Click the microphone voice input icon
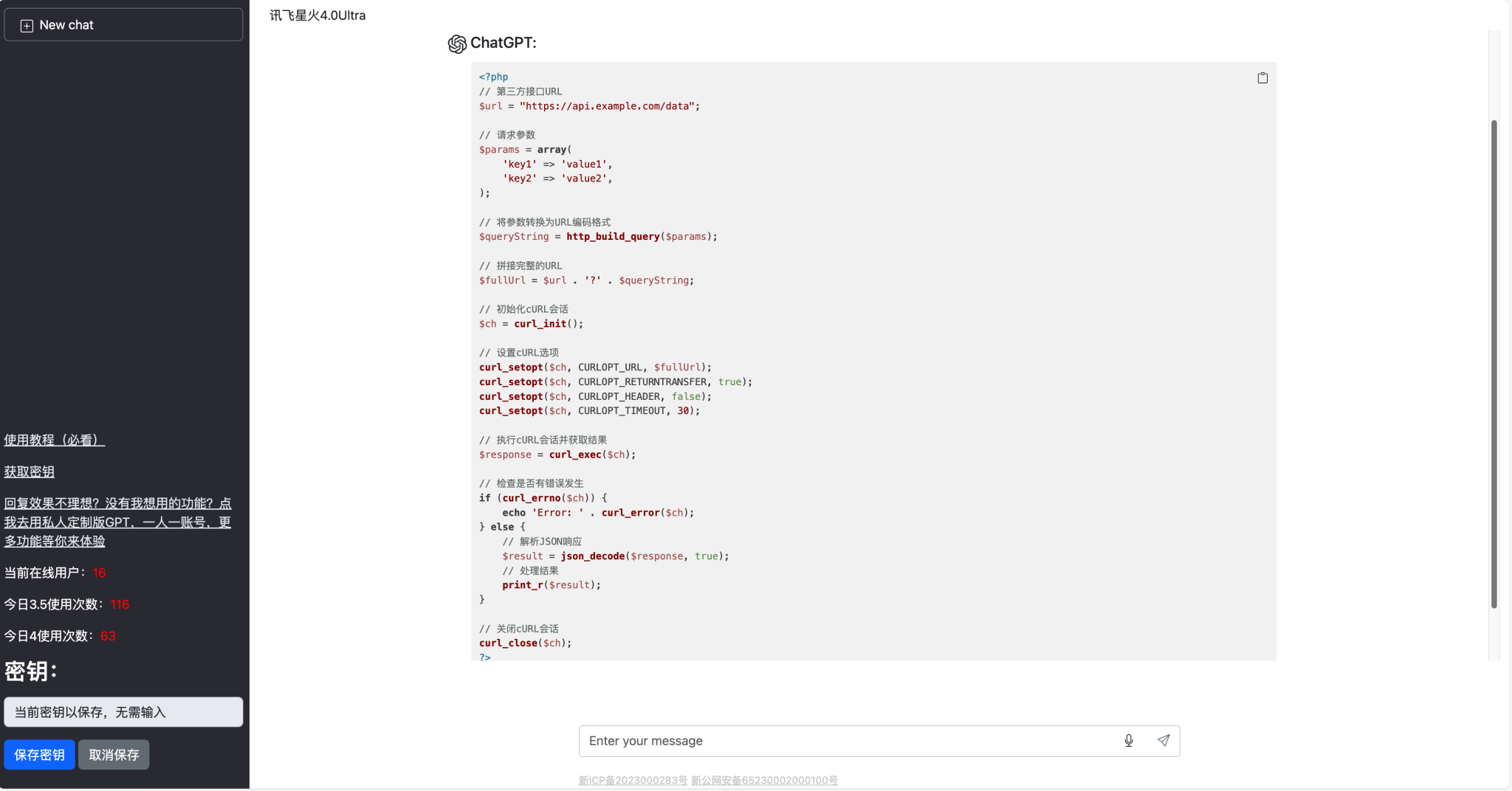This screenshot has height=791, width=1512. click(1128, 741)
